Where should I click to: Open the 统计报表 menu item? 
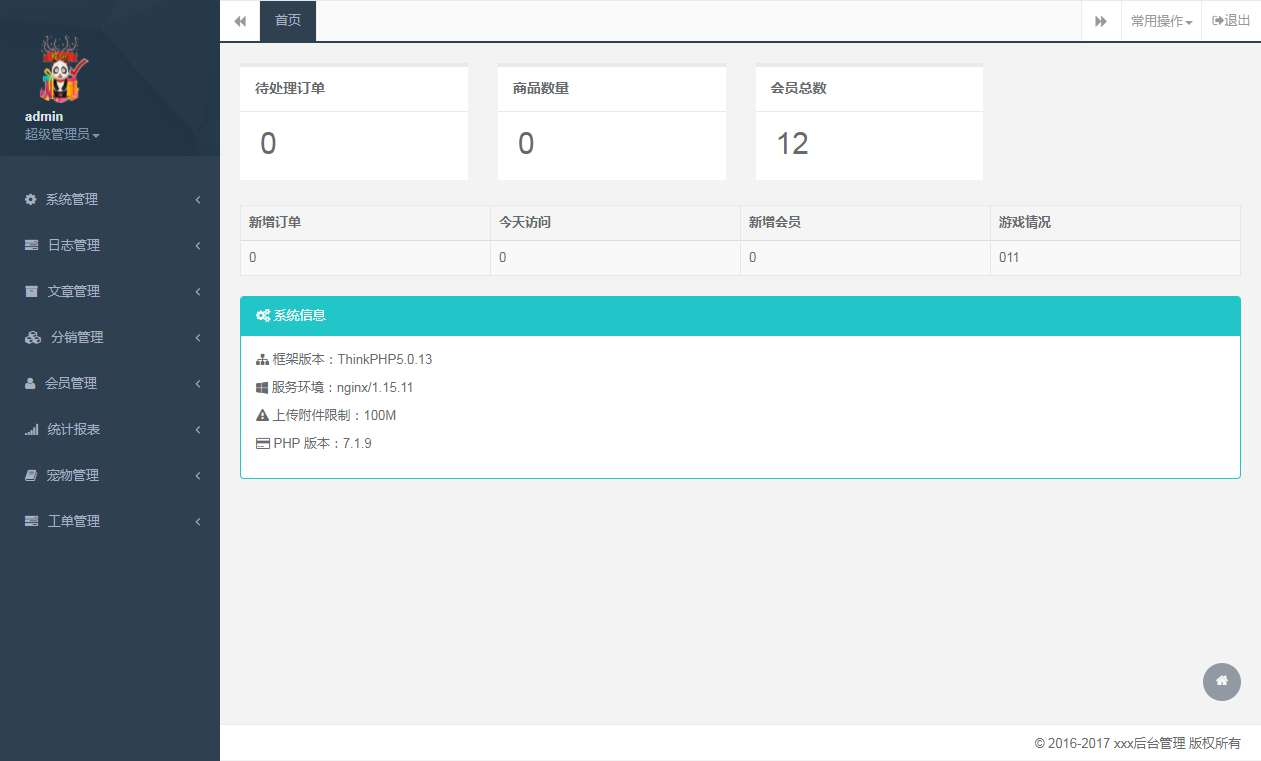click(x=74, y=429)
